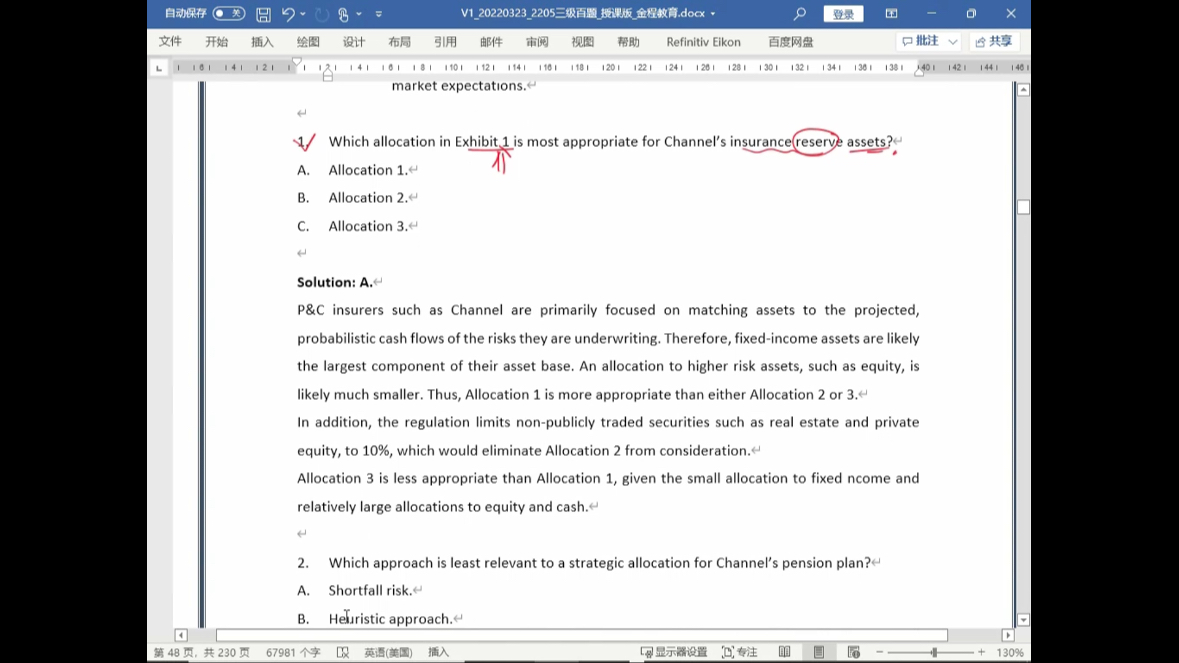
Task: Open the 插入 ribbon tab
Action: tap(262, 42)
